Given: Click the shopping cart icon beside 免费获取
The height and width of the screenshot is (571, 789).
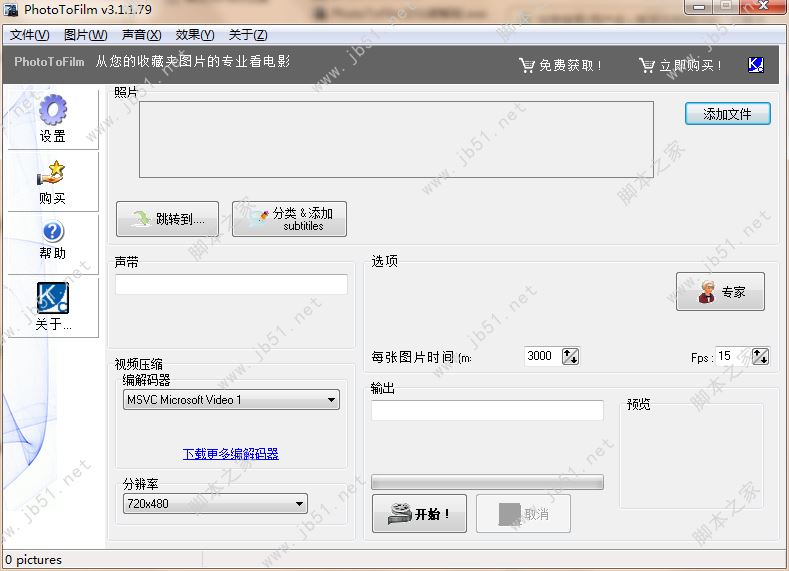Looking at the screenshot, I should pos(527,65).
